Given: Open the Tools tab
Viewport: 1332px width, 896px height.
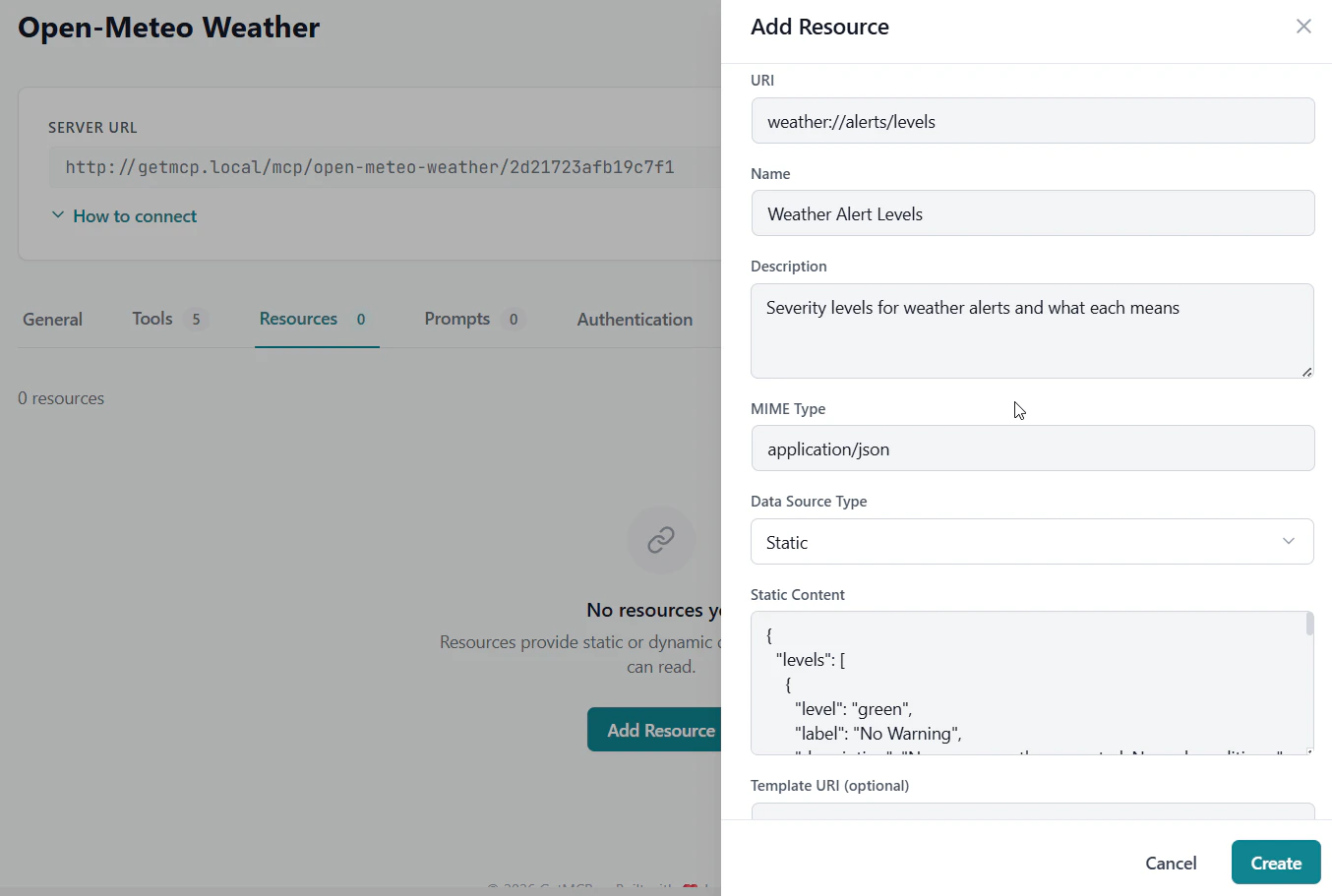Looking at the screenshot, I should coord(169,319).
